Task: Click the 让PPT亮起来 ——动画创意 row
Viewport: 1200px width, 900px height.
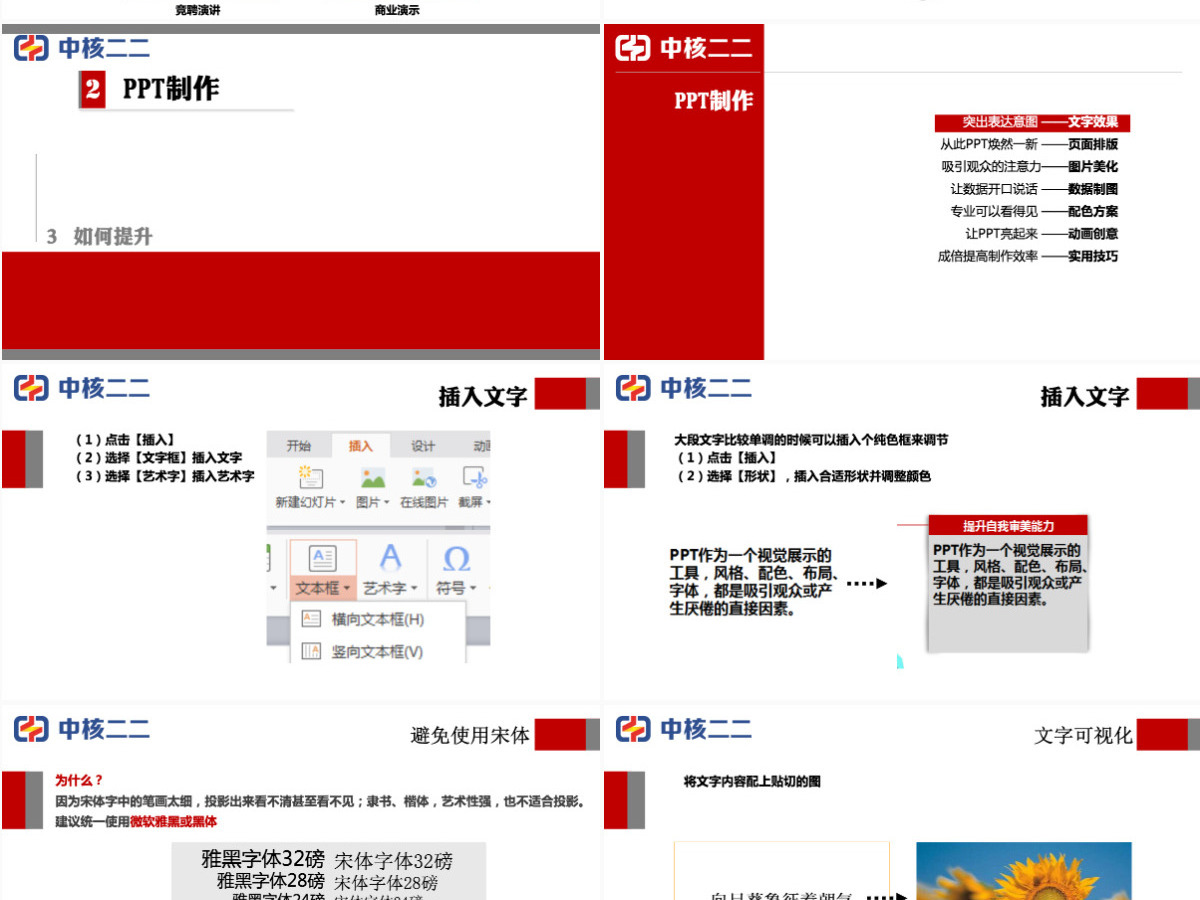Action: pyautogui.click(x=1042, y=233)
